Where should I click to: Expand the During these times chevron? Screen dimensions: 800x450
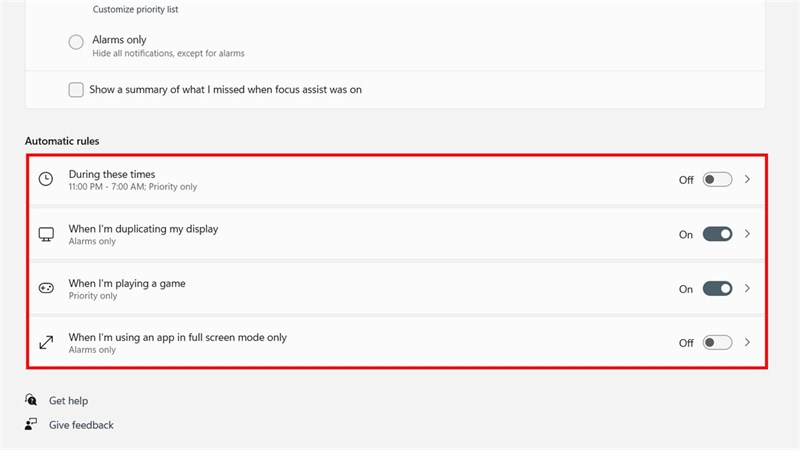click(x=748, y=180)
